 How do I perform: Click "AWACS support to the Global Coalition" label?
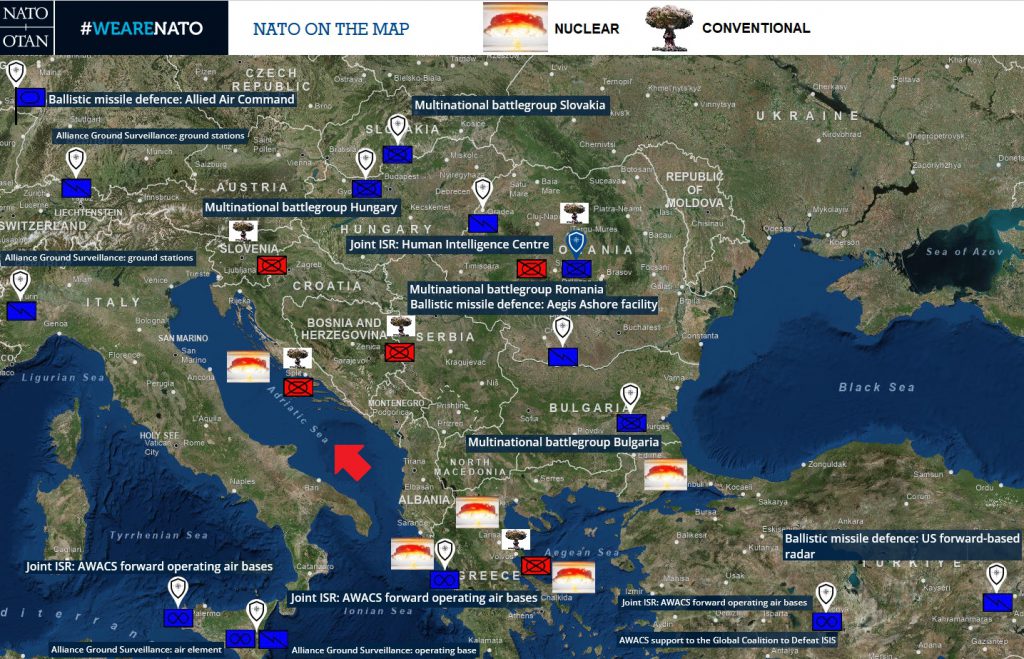click(x=728, y=640)
